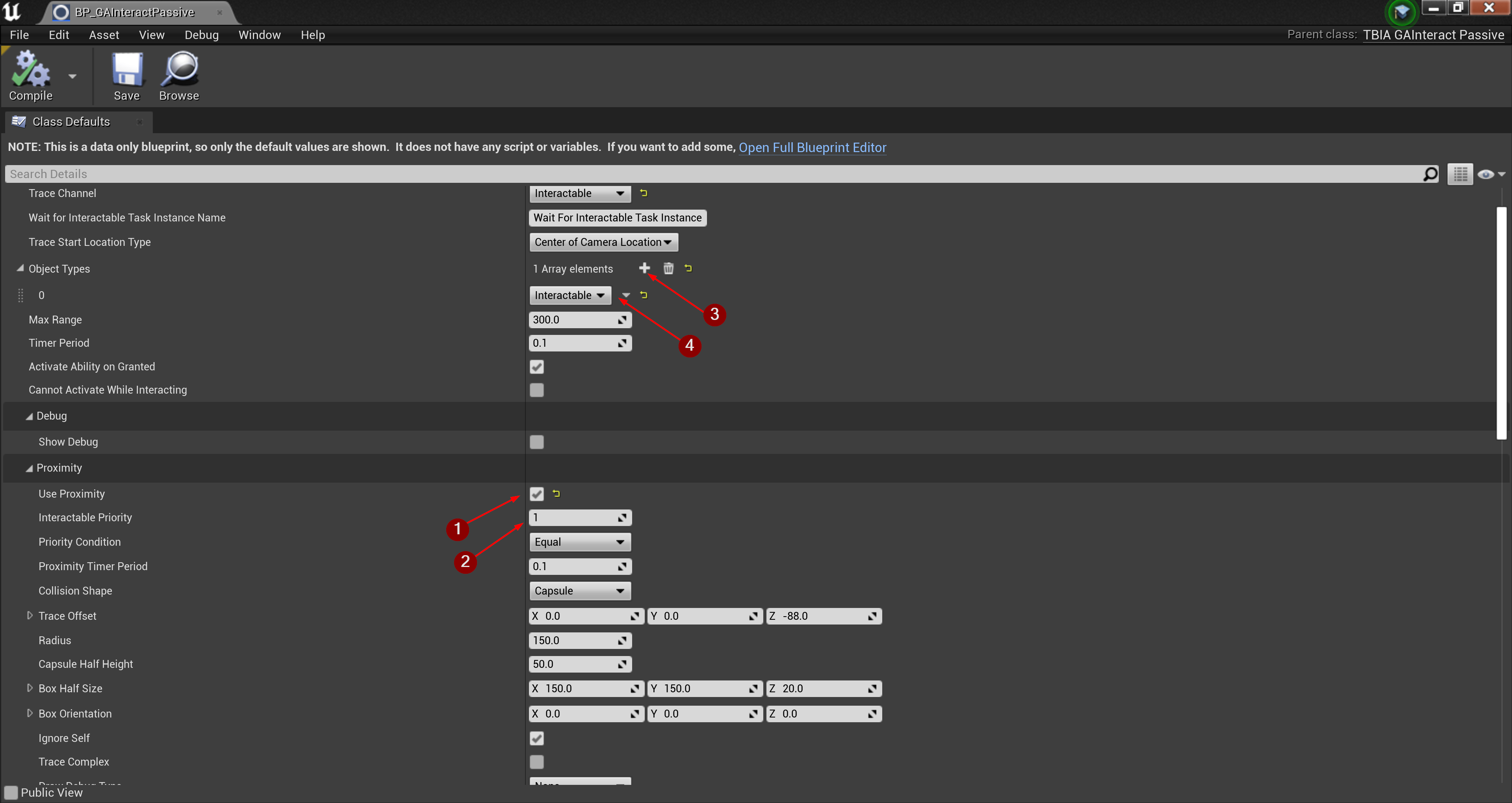Open the Priority Condition dropdown
The height and width of the screenshot is (803, 1512).
coord(579,541)
